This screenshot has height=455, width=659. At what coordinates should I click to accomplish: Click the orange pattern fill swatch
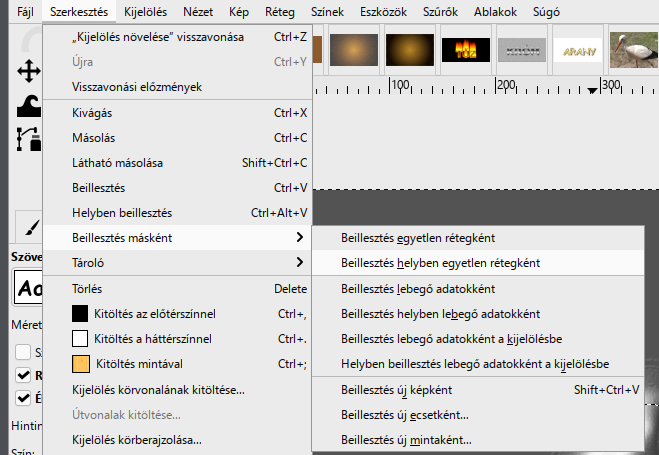81,364
